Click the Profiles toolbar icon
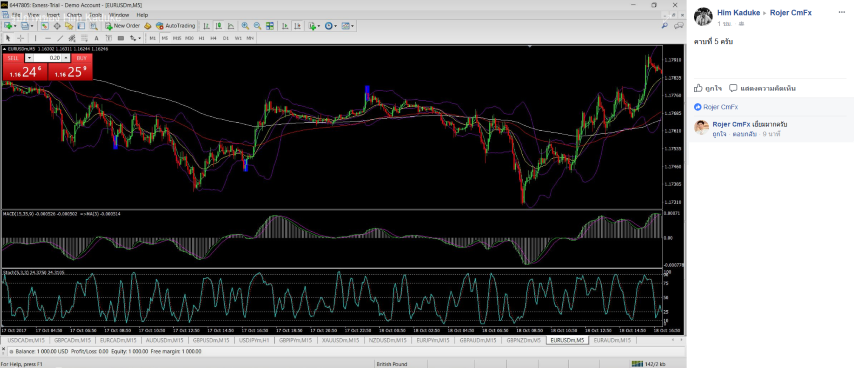 coord(24,26)
